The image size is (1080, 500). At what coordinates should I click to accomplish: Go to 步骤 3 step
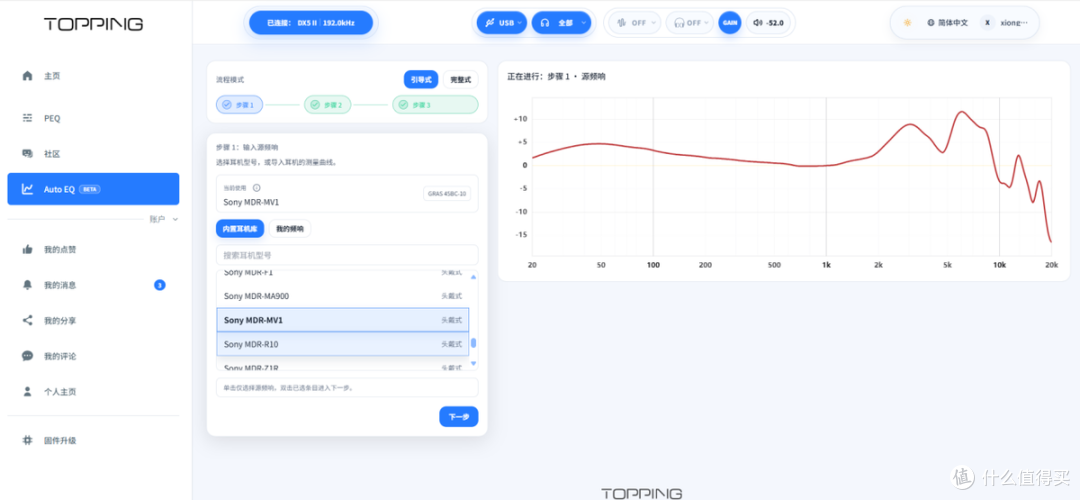point(435,105)
